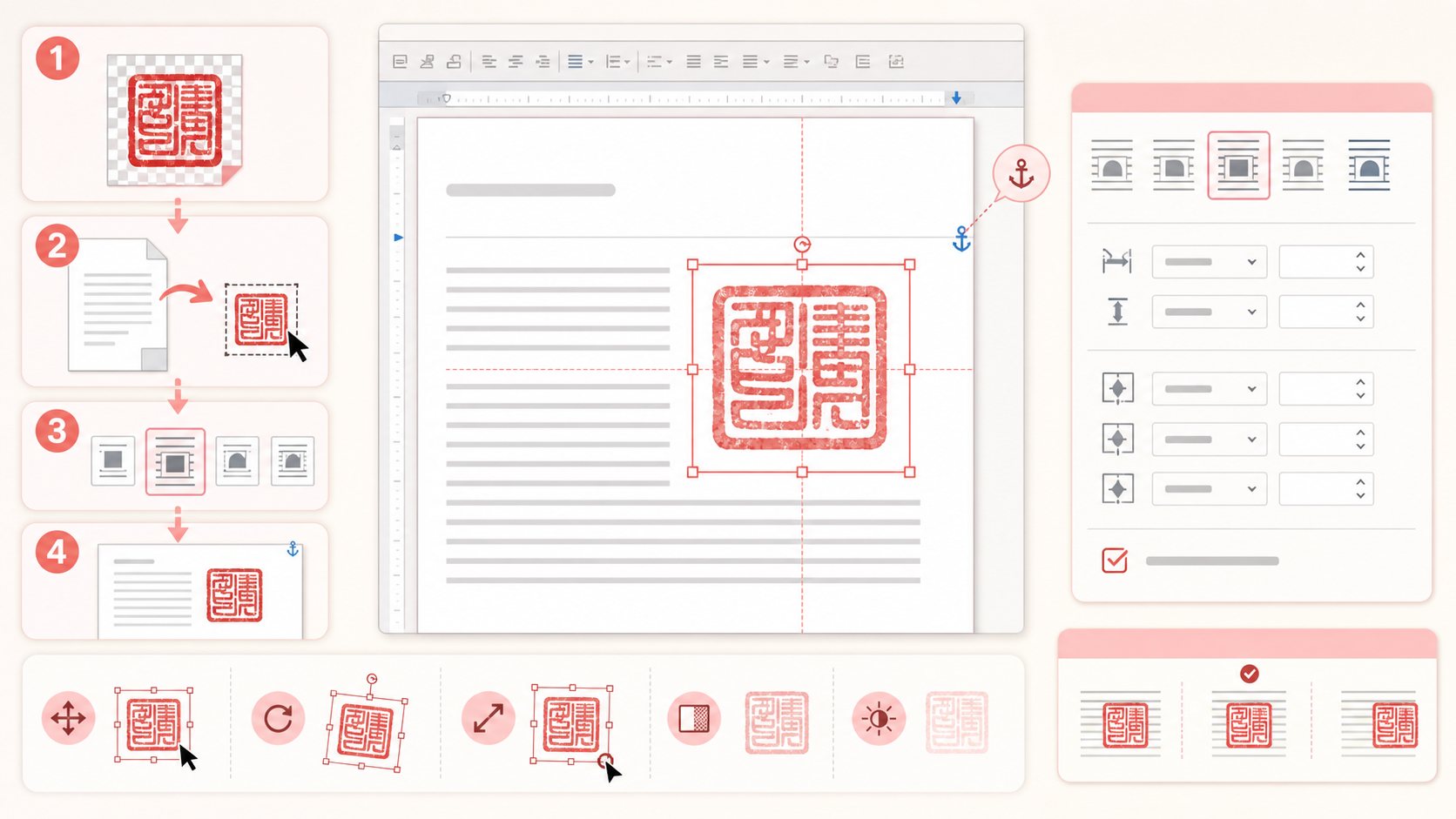Screen dimensions: 1456x819
Task: Expand the arrow next to the bullet list icon
Action: point(670,63)
